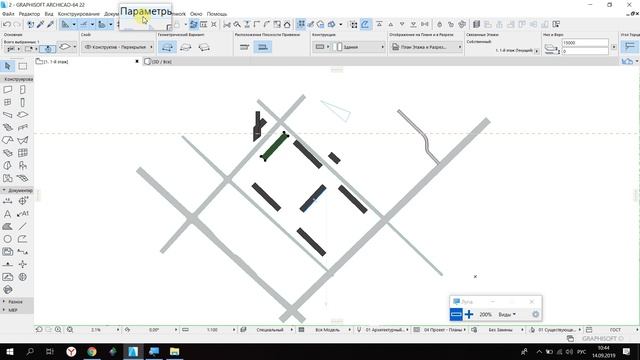Open the Файл menu
Screen dimensions: 640x360
pyautogui.click(x=8, y=14)
